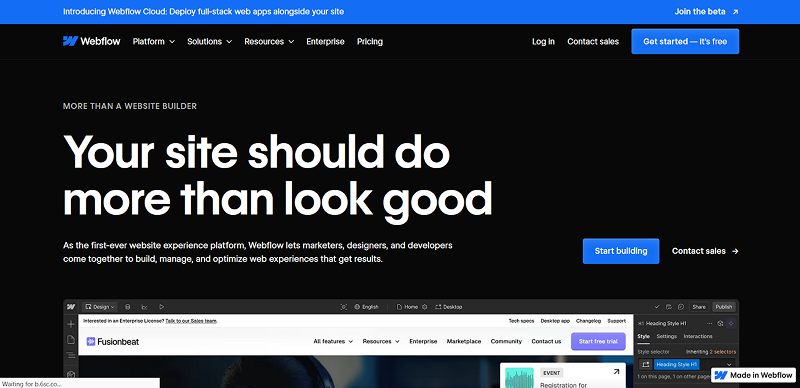Image resolution: width=800 pixels, height=388 pixels.
Task: Switch to the Settings tab
Action: 666,336
